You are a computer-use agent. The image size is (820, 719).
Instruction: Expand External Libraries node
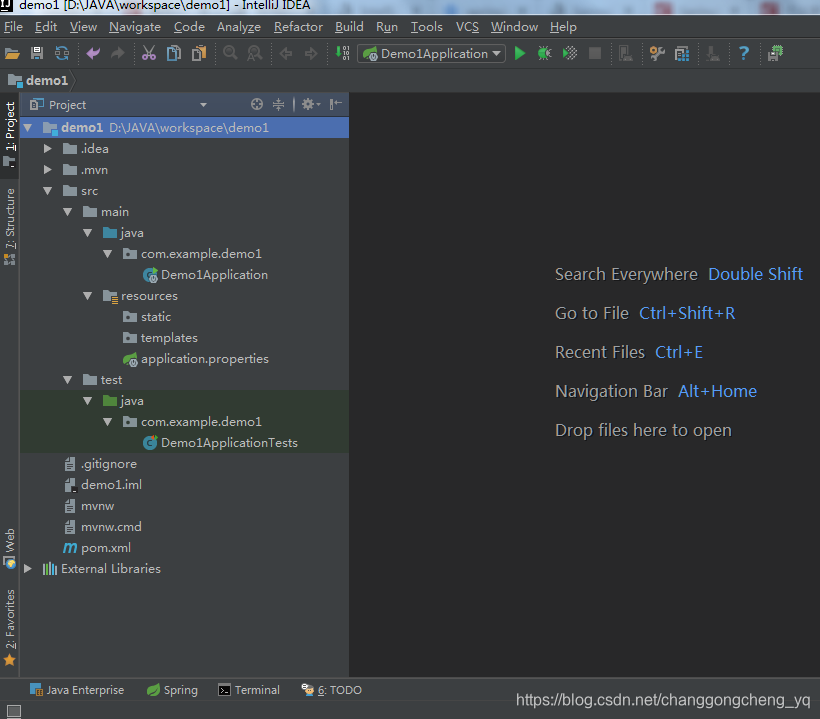point(28,569)
